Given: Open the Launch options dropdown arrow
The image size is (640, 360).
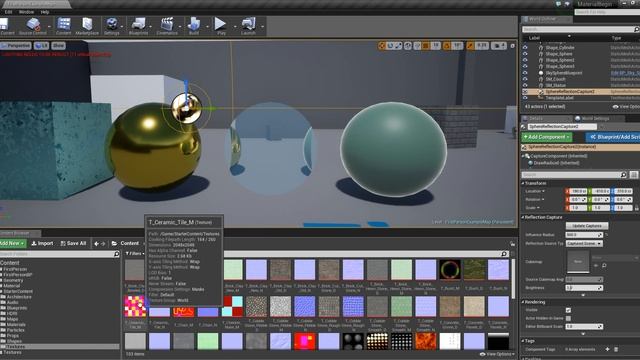Looking at the screenshot, I should click(262, 27).
